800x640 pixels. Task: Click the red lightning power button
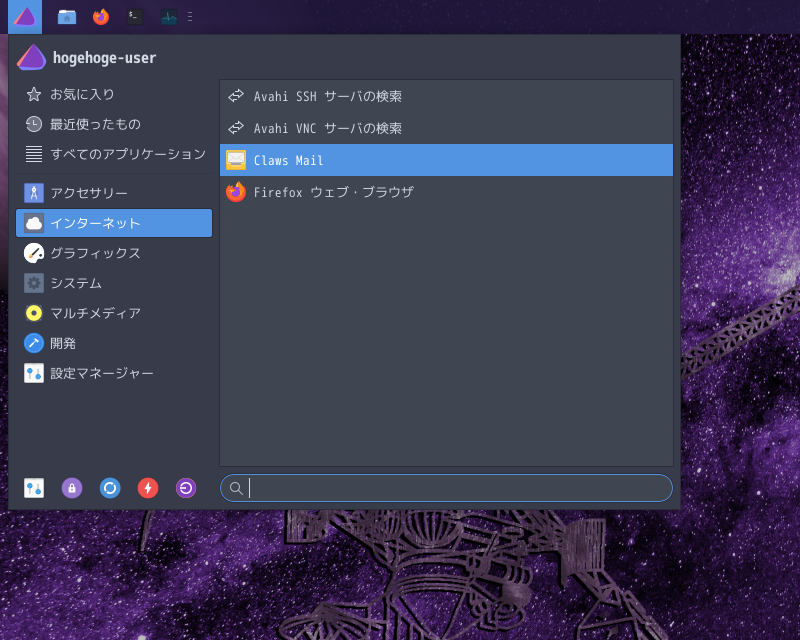coord(148,488)
